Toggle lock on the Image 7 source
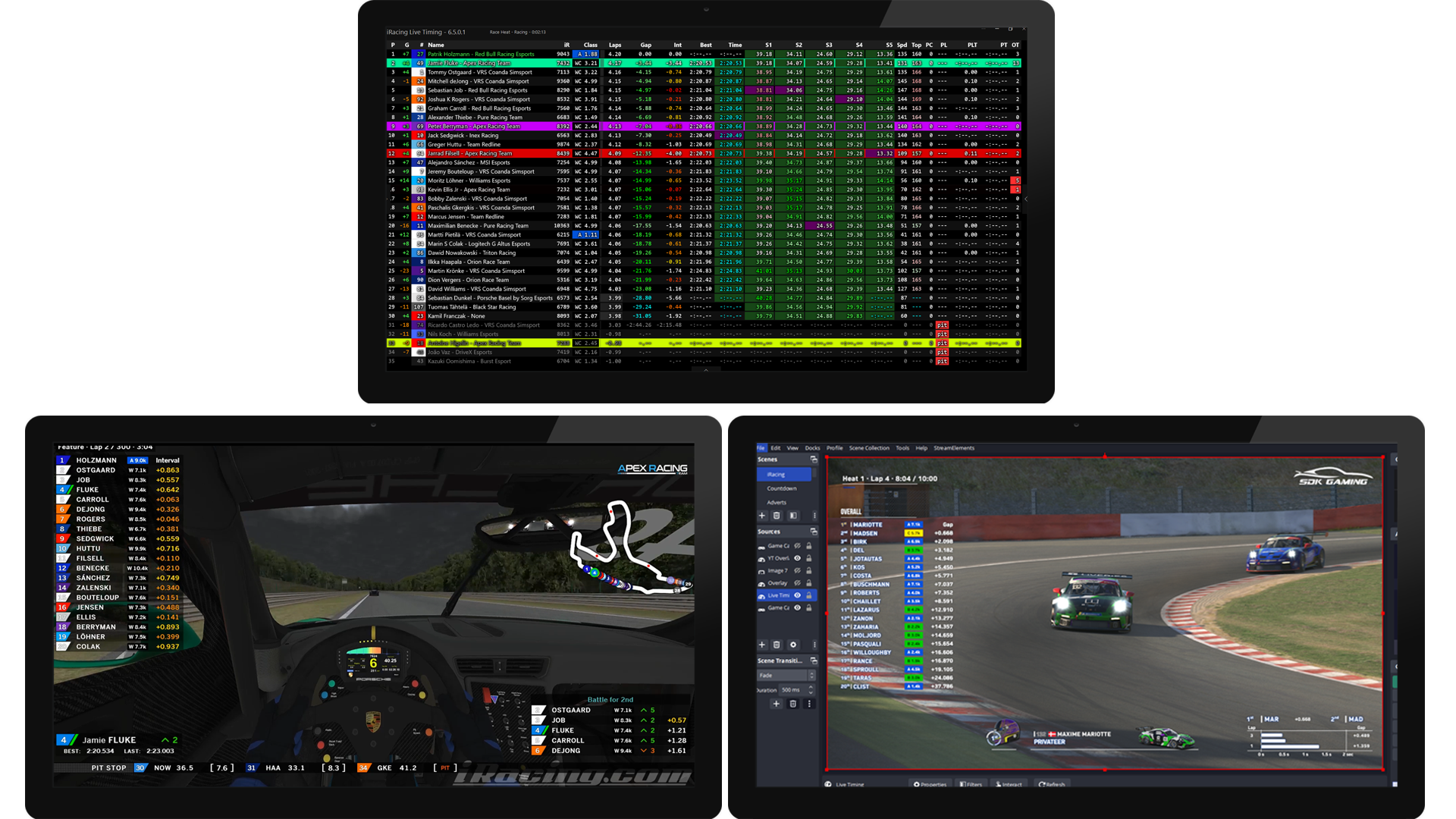1456x819 pixels. (809, 570)
